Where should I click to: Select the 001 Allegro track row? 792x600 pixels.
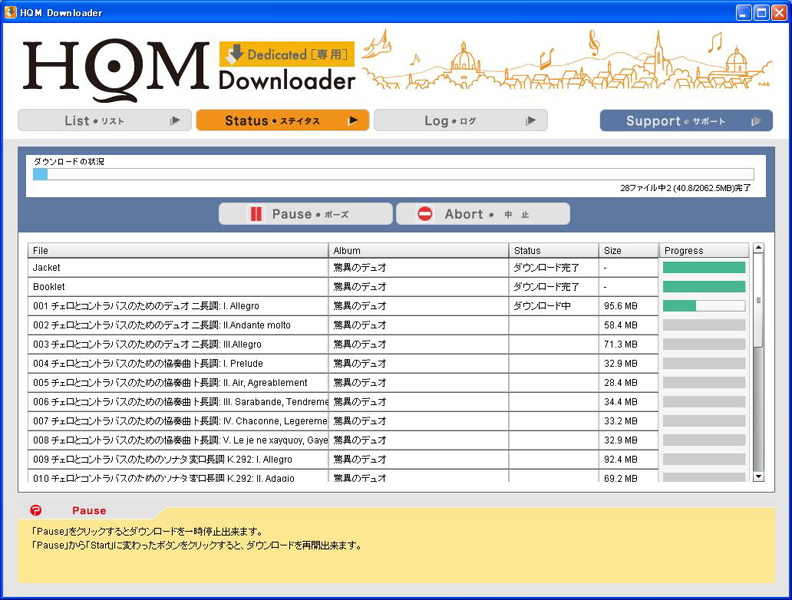click(x=178, y=306)
